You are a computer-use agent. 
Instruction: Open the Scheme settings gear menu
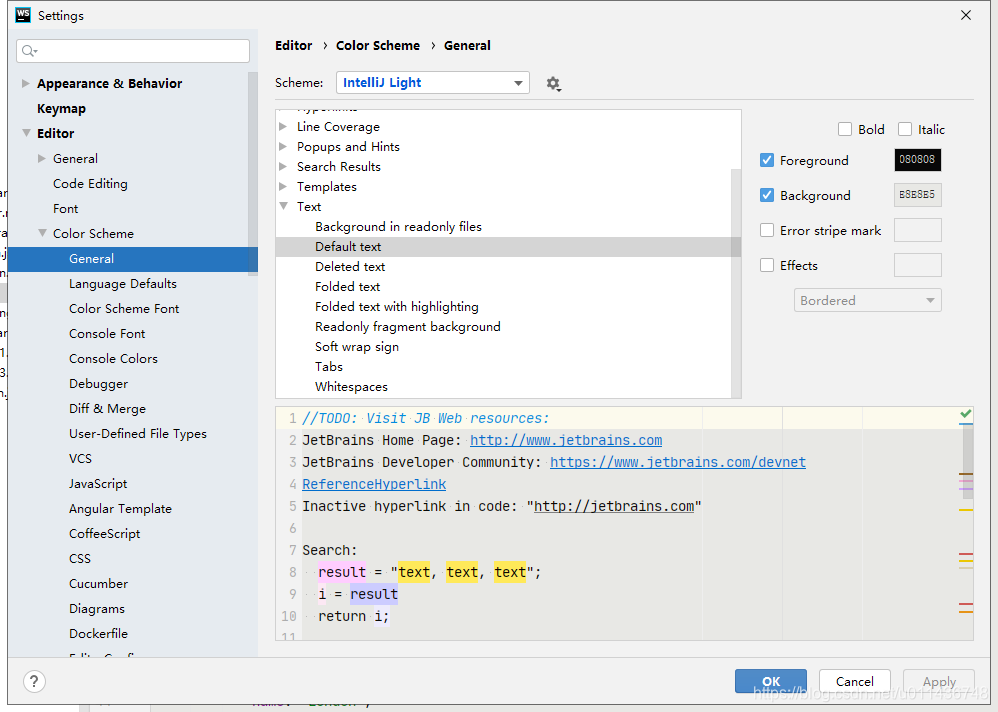pyautogui.click(x=554, y=83)
